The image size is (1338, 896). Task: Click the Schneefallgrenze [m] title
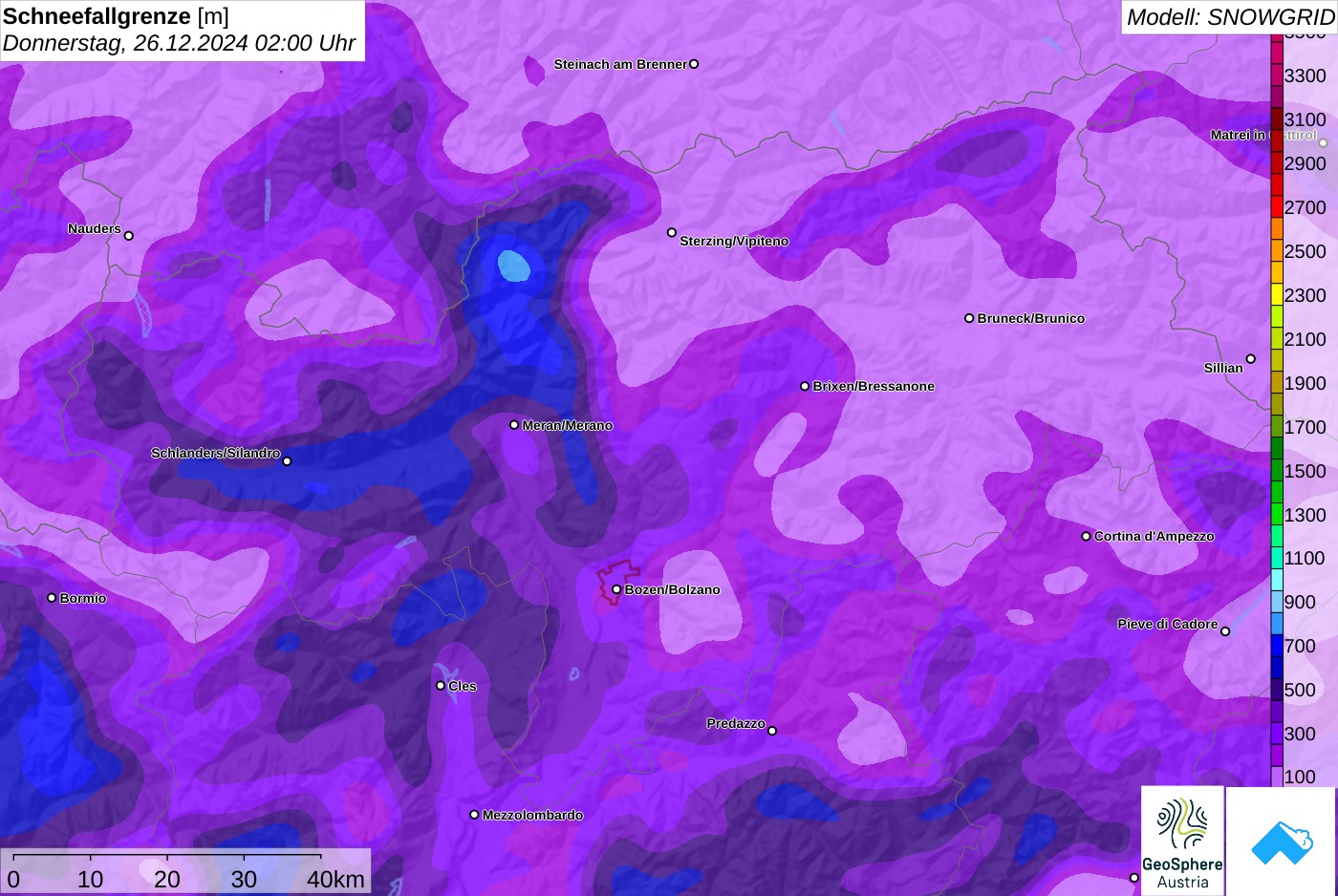[x=116, y=16]
